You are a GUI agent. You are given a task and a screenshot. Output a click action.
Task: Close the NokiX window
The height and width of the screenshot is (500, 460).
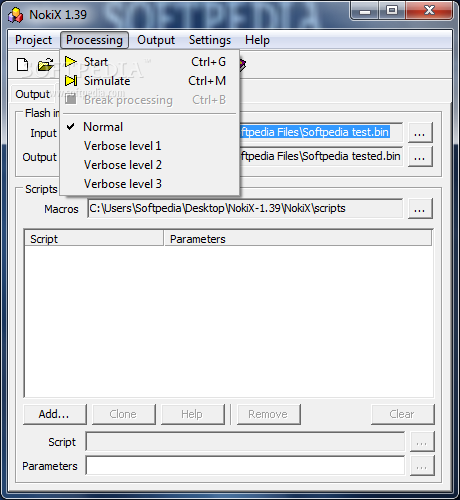(x=429, y=11)
